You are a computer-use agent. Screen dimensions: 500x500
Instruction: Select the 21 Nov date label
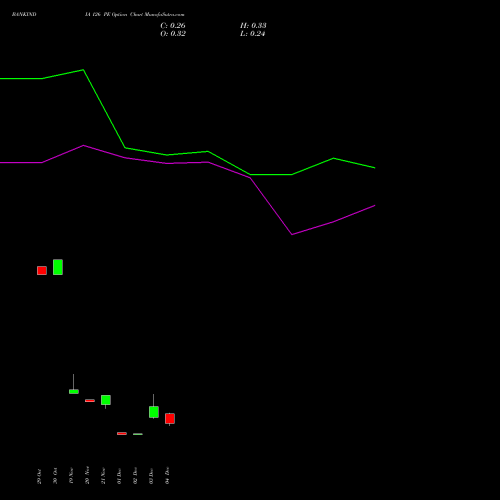(103, 476)
